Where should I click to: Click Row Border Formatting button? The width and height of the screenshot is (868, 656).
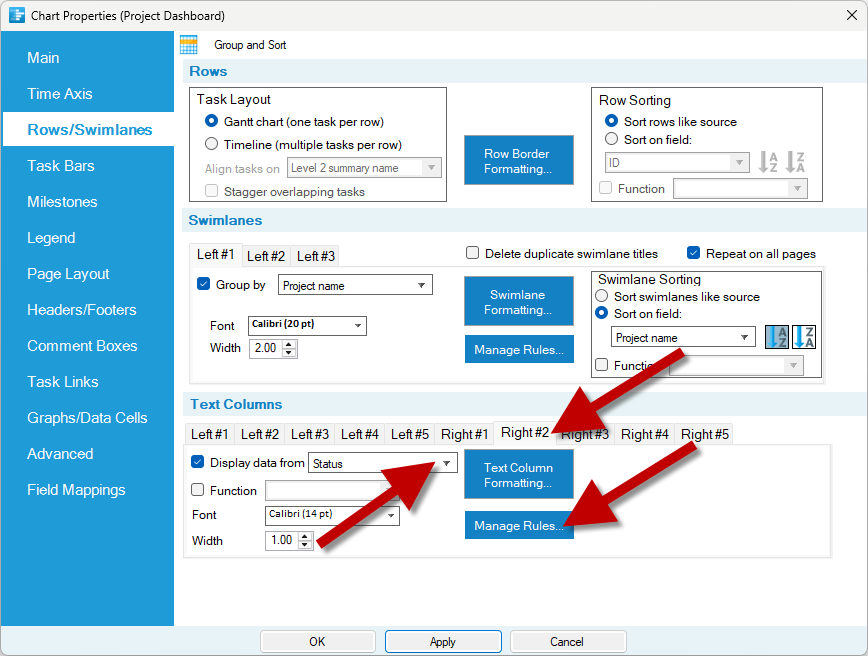pyautogui.click(x=519, y=161)
